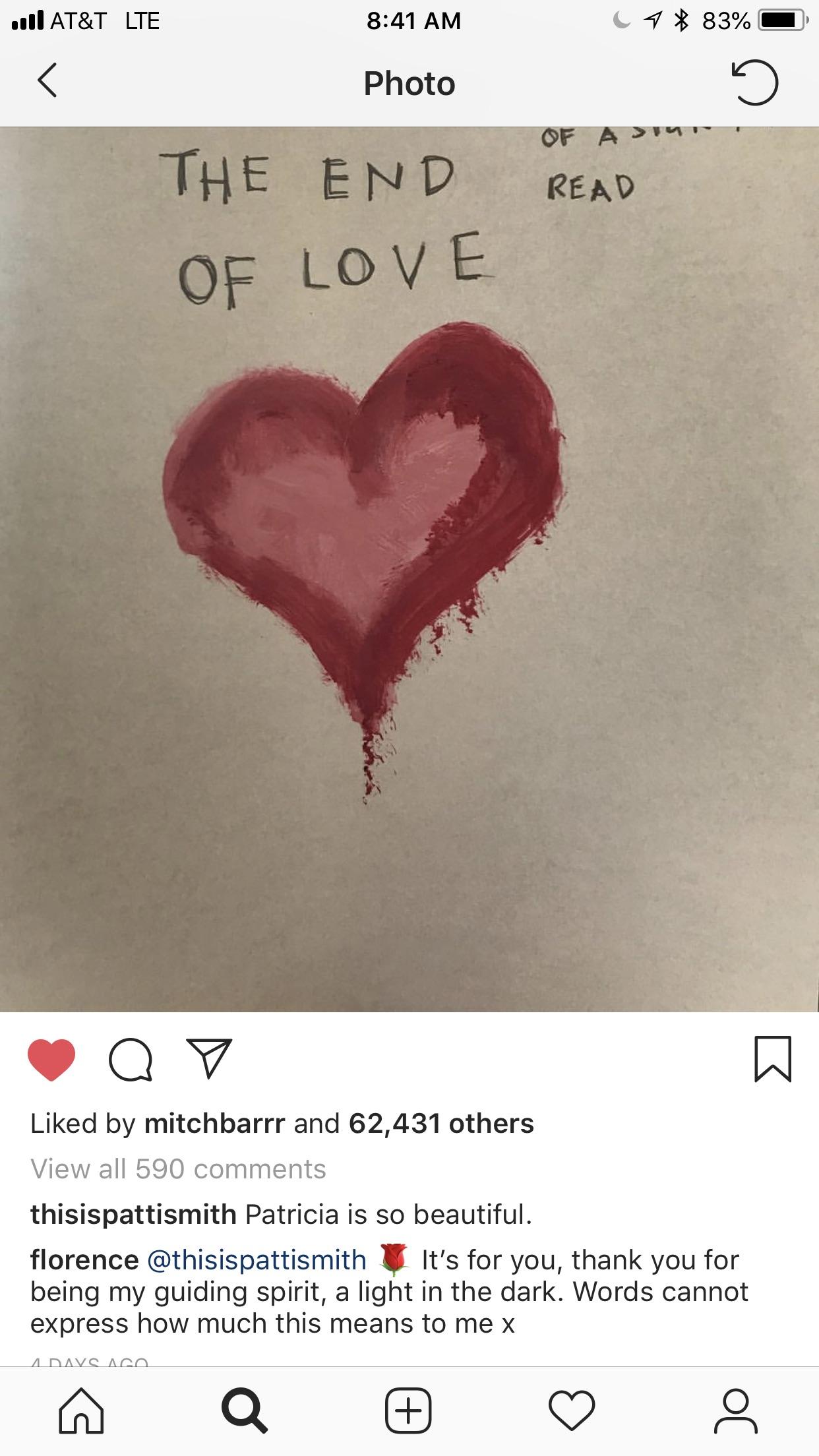Tap the share paper plane icon
Screen dimensions: 819x1456
(x=209, y=1058)
